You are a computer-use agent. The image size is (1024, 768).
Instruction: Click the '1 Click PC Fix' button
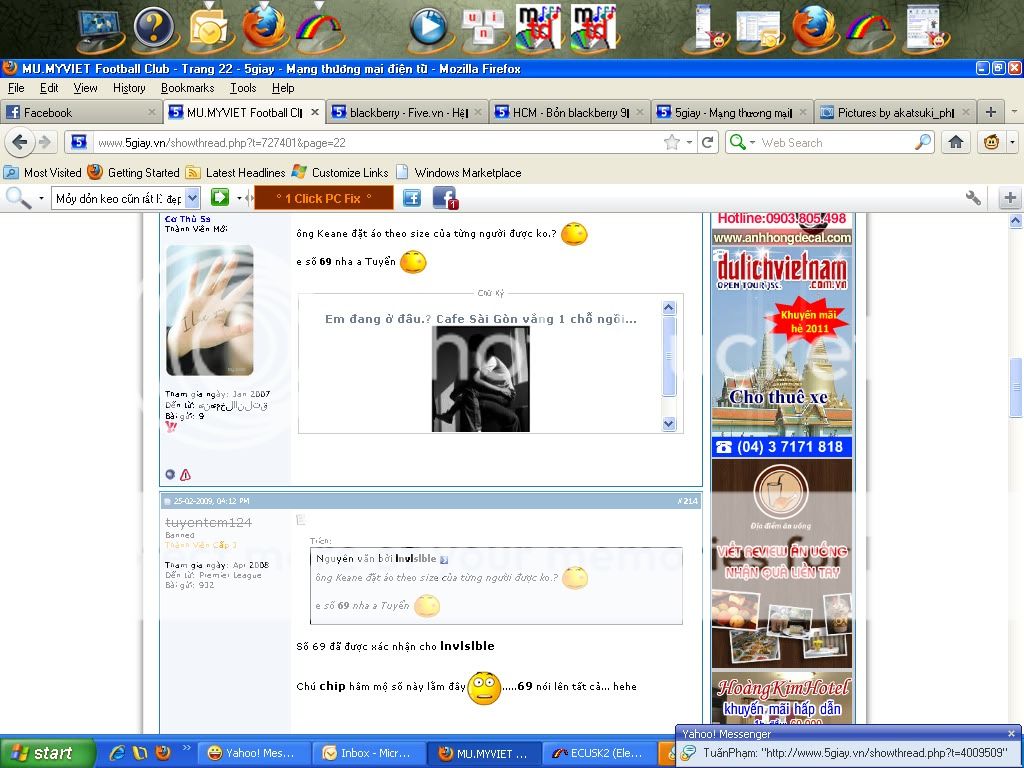322,198
